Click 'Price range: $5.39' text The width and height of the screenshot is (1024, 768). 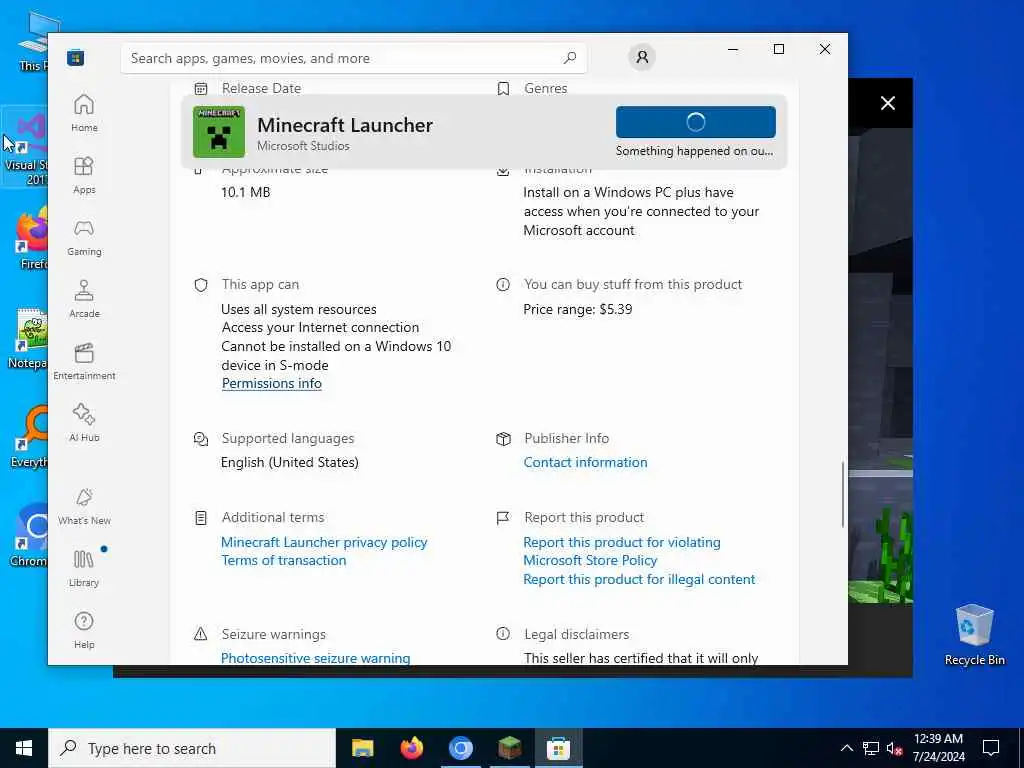[x=578, y=310]
